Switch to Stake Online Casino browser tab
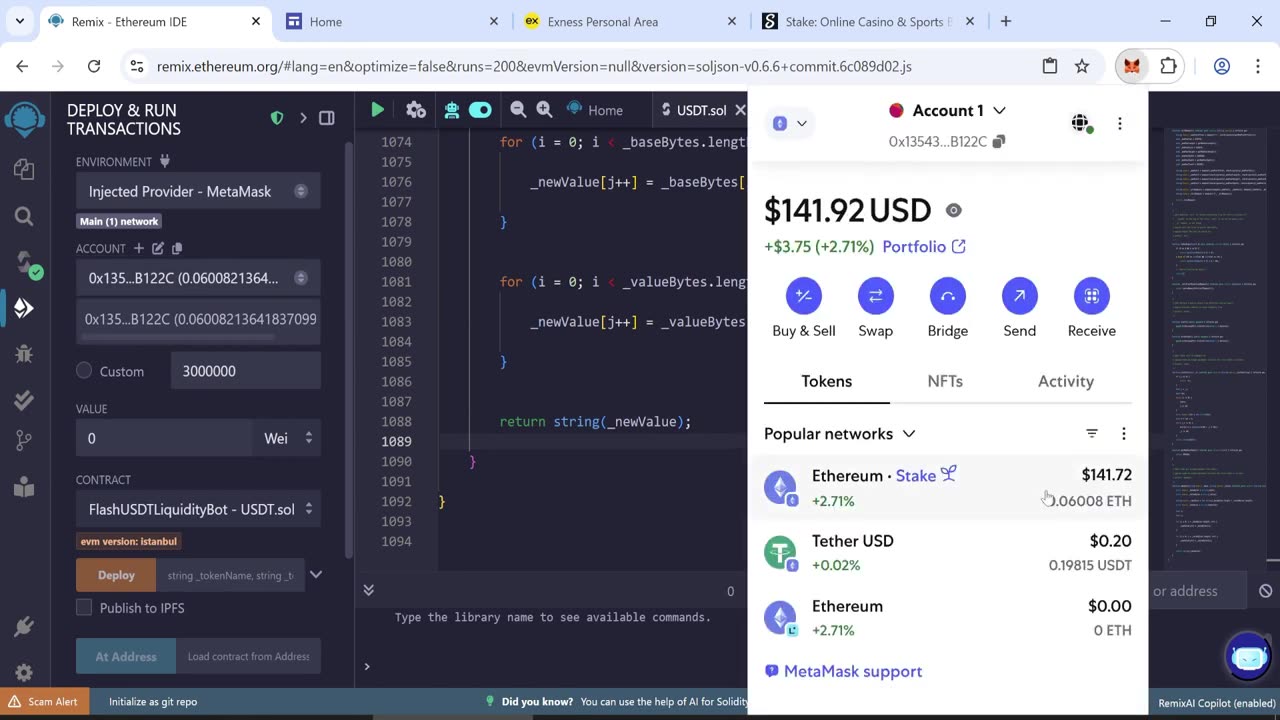Image resolution: width=1280 pixels, height=720 pixels. (866, 21)
